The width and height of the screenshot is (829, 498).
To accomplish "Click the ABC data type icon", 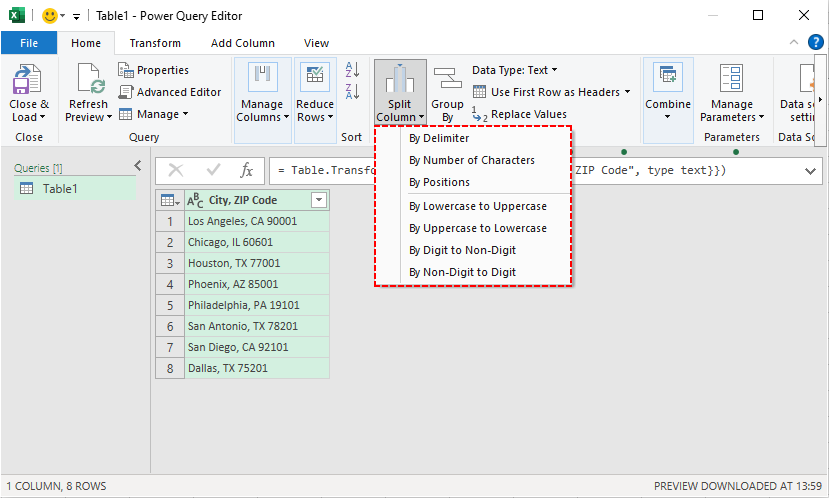I will click(x=195, y=200).
